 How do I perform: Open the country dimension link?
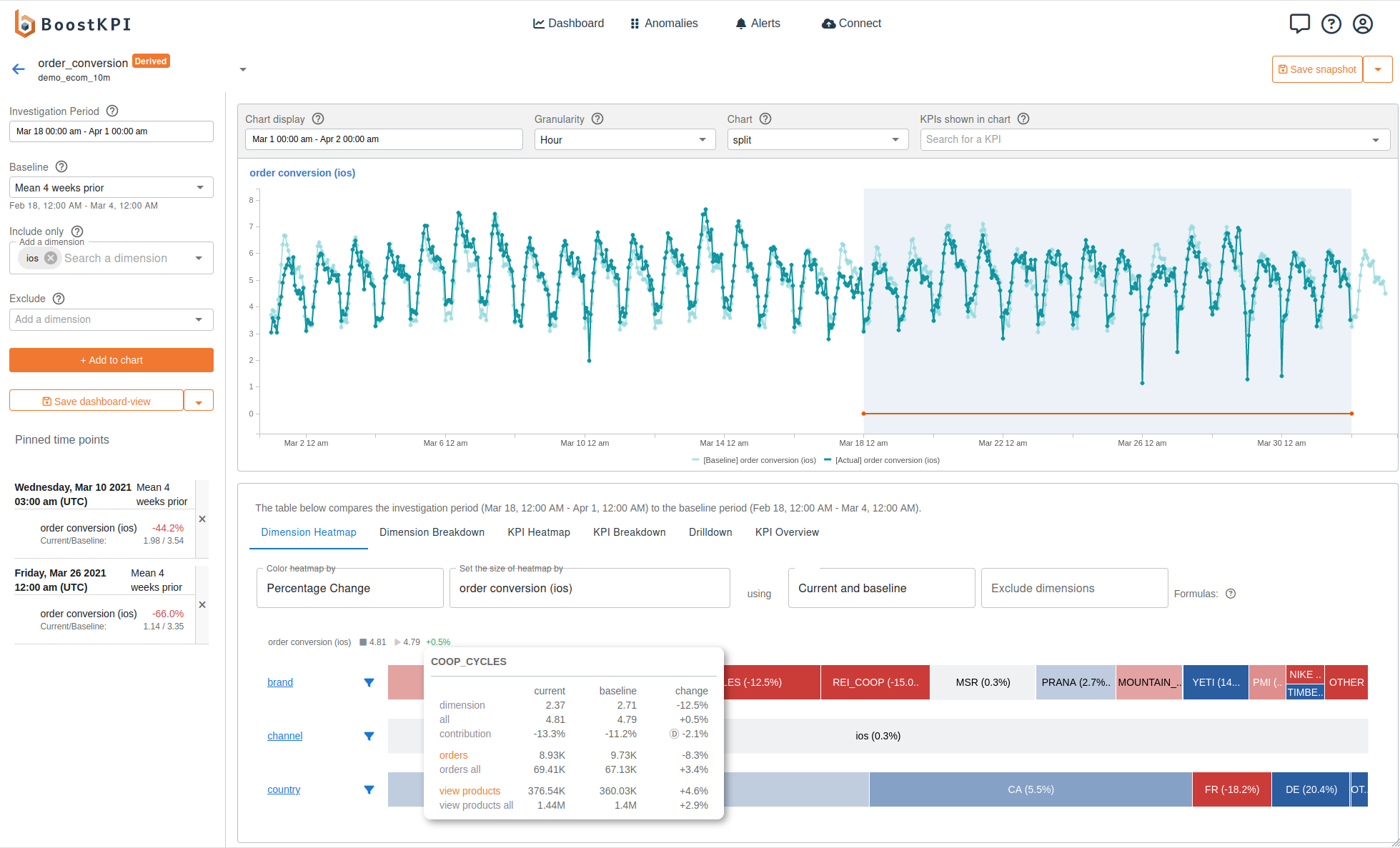click(x=284, y=789)
